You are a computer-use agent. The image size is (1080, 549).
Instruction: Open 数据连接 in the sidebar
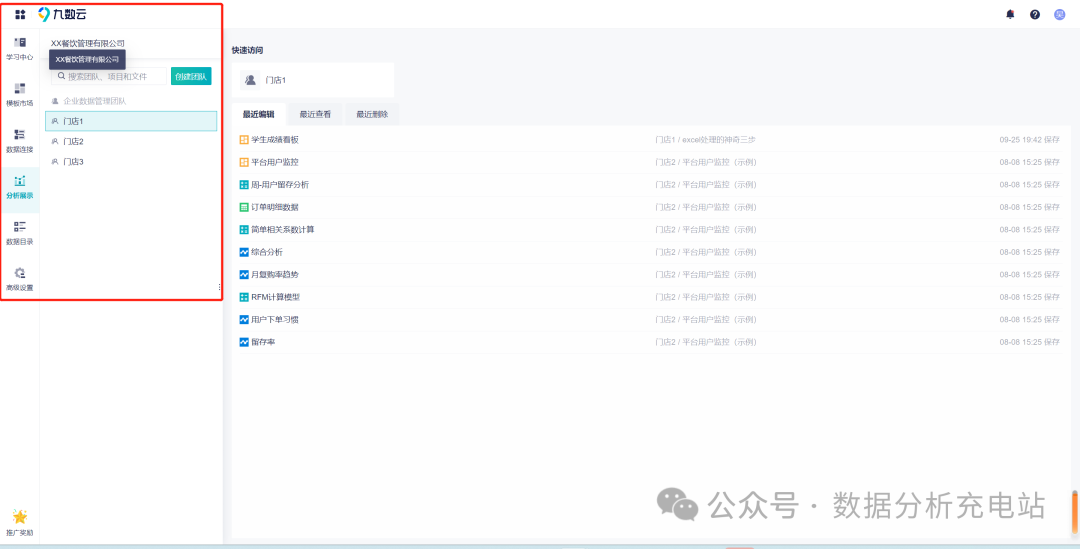coord(20,141)
